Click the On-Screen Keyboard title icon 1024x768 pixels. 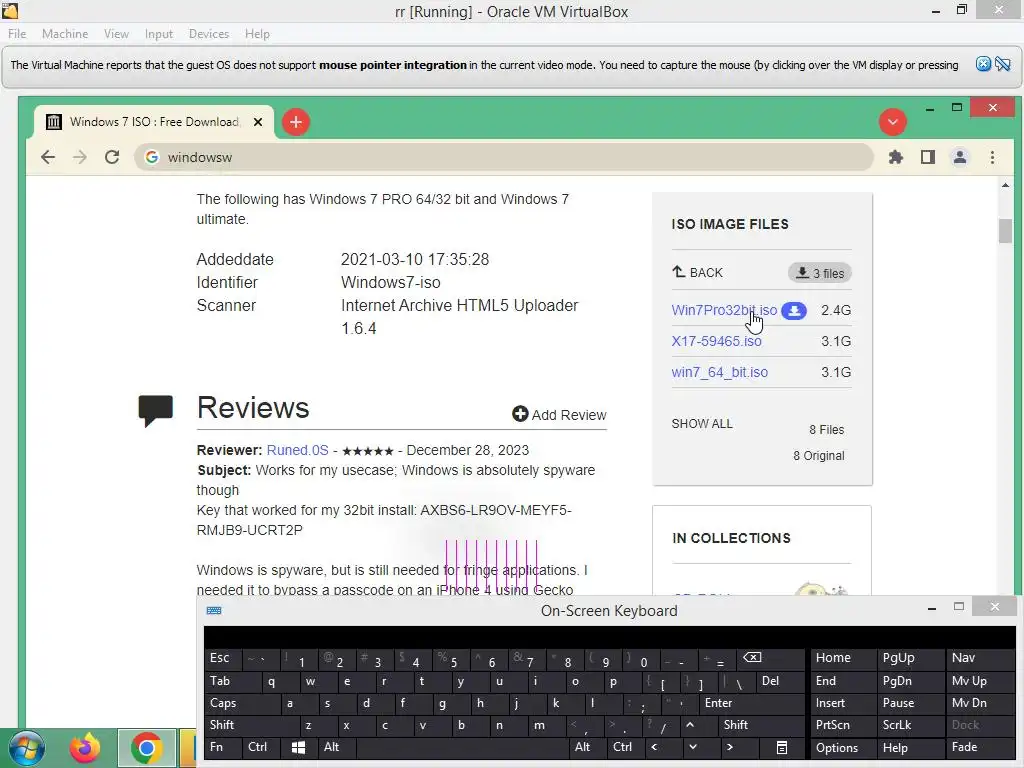[214, 611]
